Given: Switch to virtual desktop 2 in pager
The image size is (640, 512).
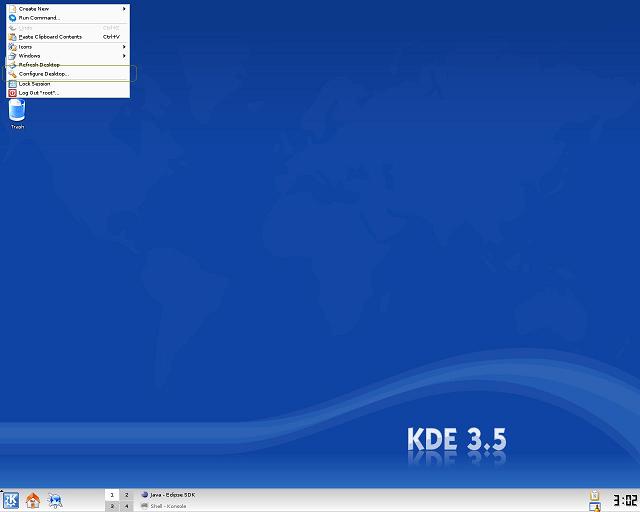Looking at the screenshot, I should point(126,495).
